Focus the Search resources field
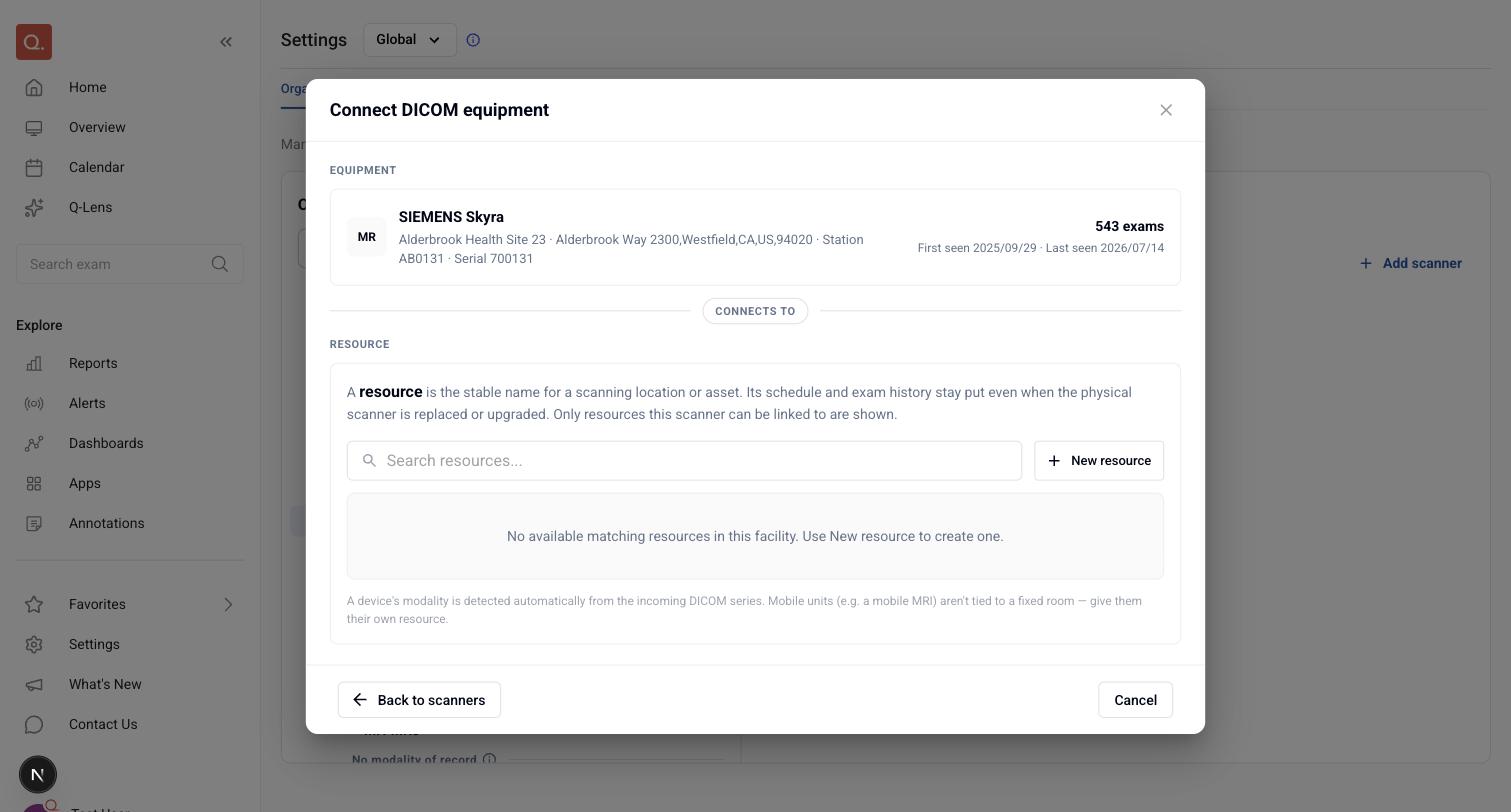The image size is (1511, 812). 684,461
